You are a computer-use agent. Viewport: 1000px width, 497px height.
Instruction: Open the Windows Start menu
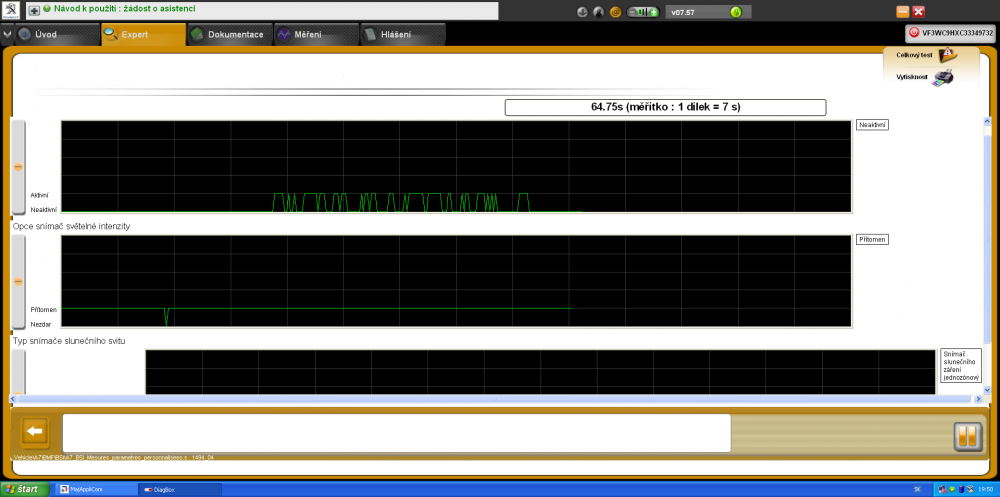point(24,489)
